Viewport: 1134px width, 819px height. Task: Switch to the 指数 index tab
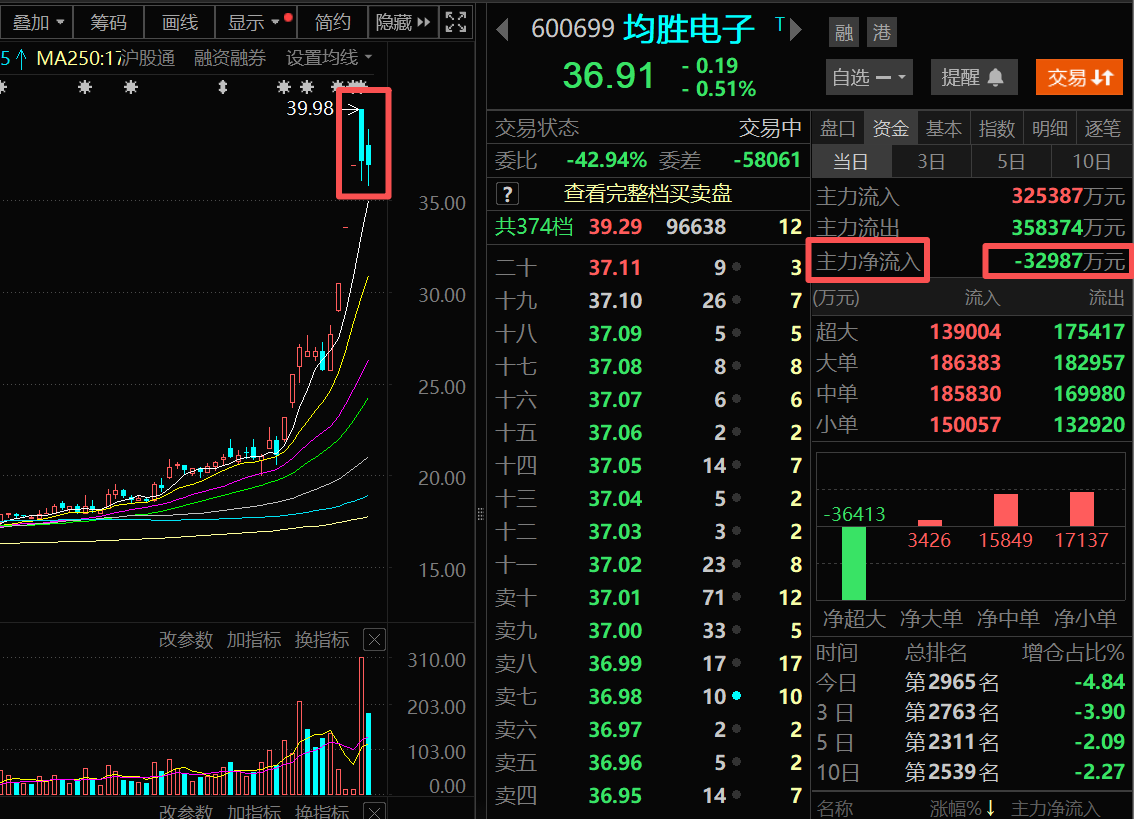[997, 129]
